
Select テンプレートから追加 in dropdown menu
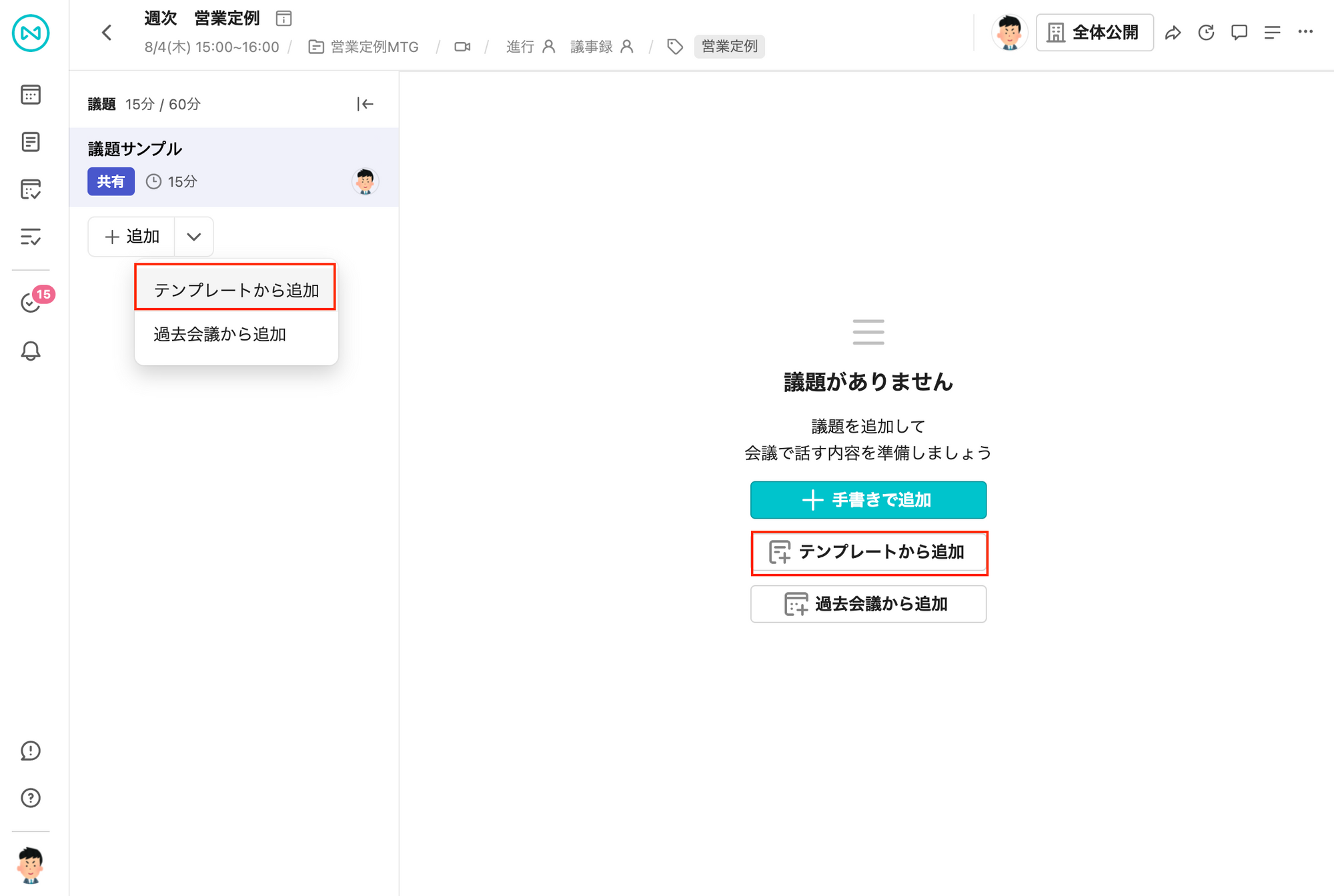coord(236,290)
